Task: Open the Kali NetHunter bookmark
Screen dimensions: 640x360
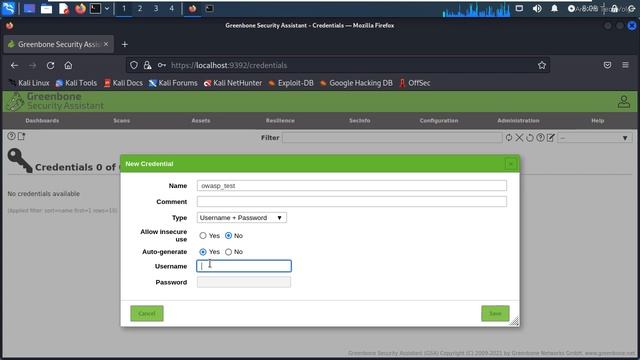Action: tap(233, 83)
